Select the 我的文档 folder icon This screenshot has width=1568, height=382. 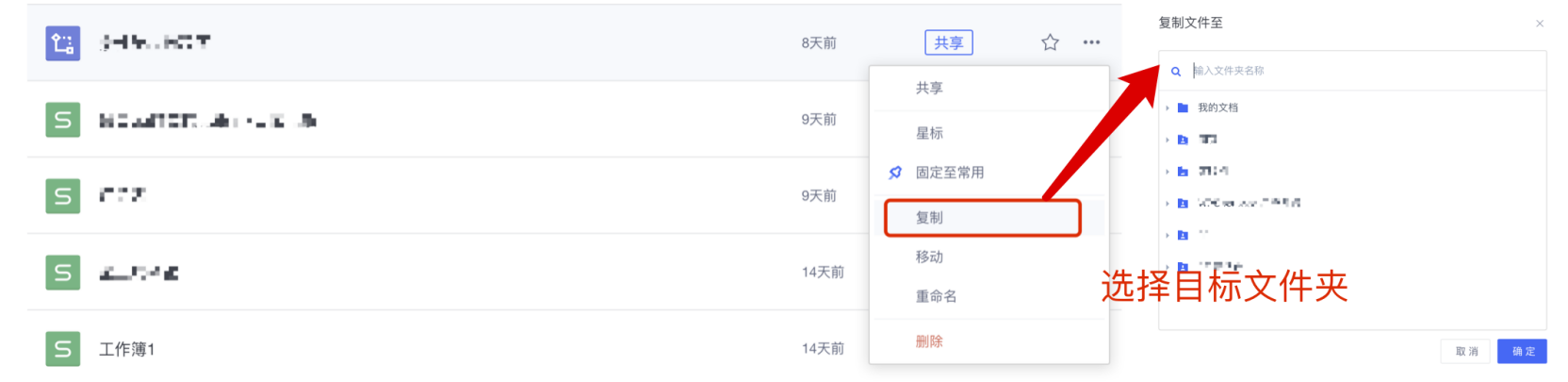(x=1184, y=108)
